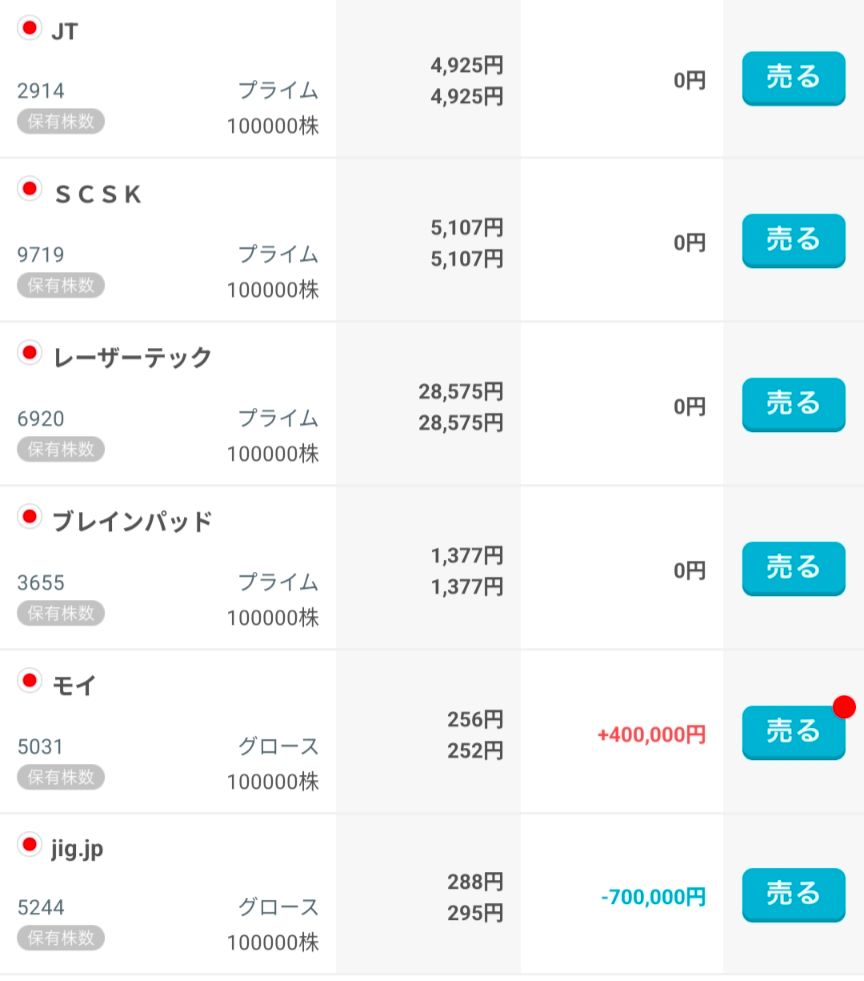Click the Japan flag icon beside SCSK
The width and height of the screenshot is (864, 981).
click(29, 189)
